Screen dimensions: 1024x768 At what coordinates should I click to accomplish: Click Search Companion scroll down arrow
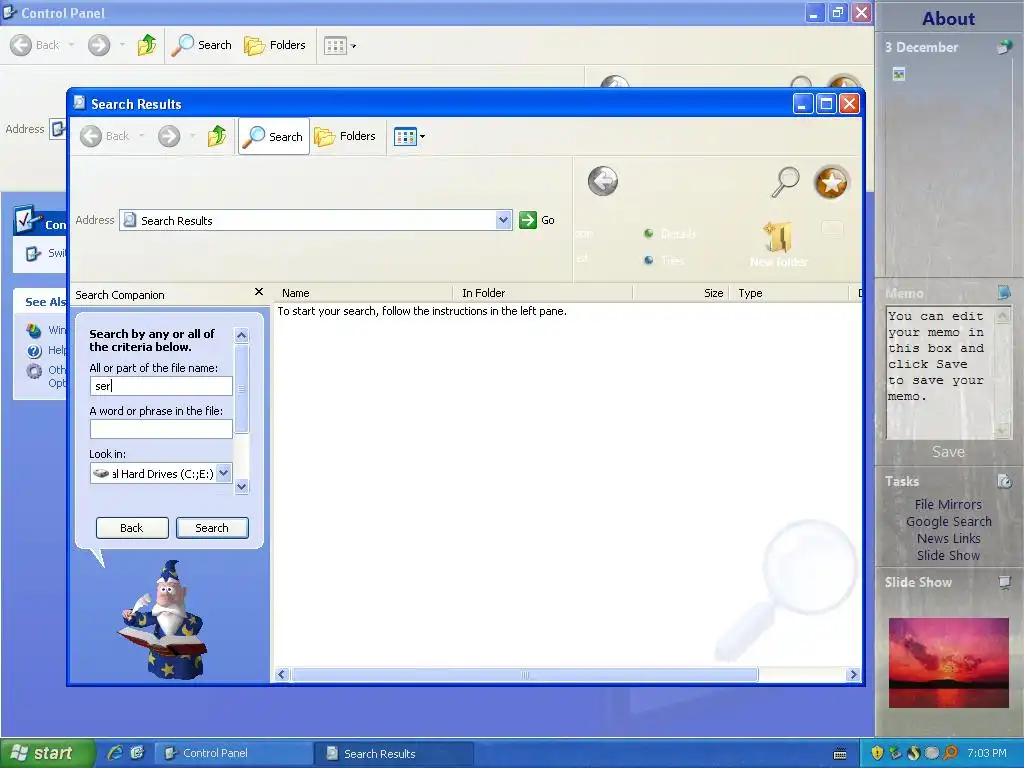(x=242, y=486)
